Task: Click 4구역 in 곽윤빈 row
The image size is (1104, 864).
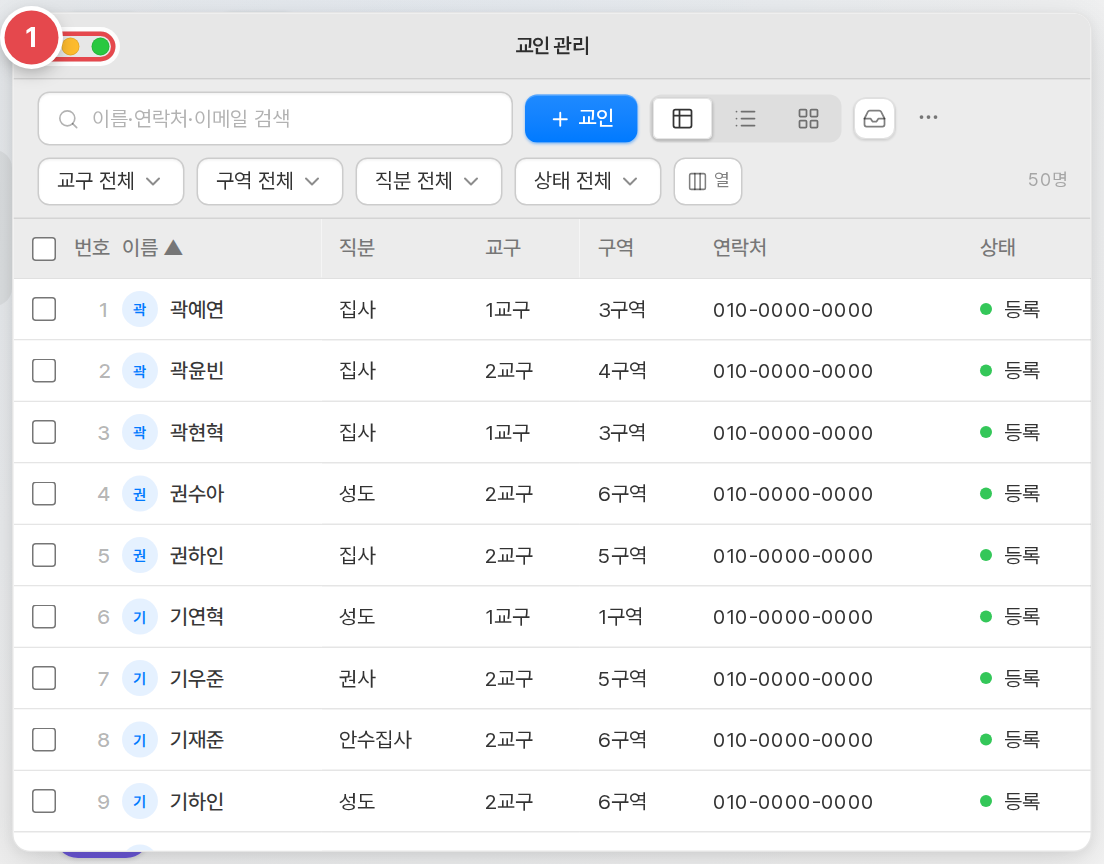Action: tap(622, 370)
